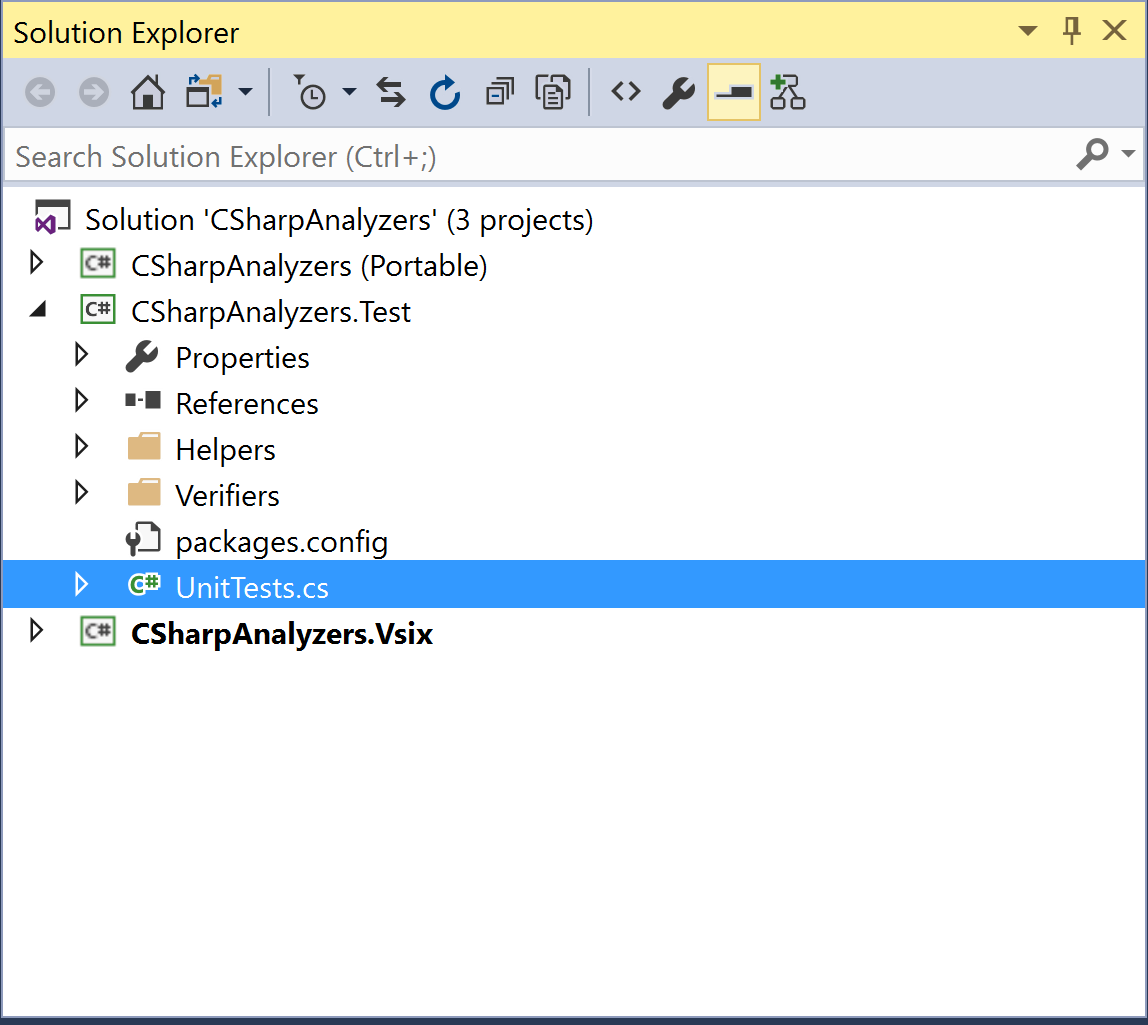Select CSharpAnalyzers (Portable) project
This screenshot has height=1025, width=1148.
pyautogui.click(x=309, y=266)
